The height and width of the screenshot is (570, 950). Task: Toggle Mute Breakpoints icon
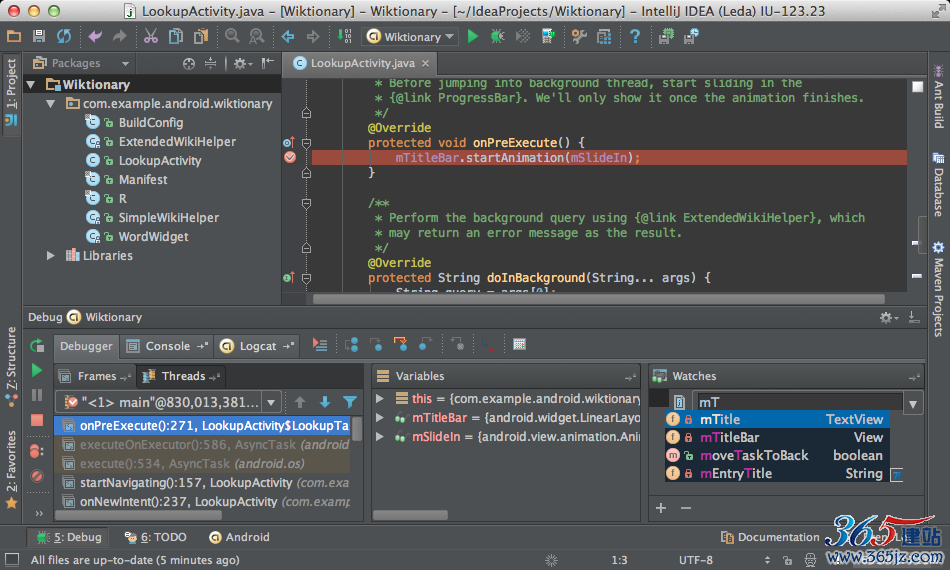pyautogui.click(x=37, y=476)
